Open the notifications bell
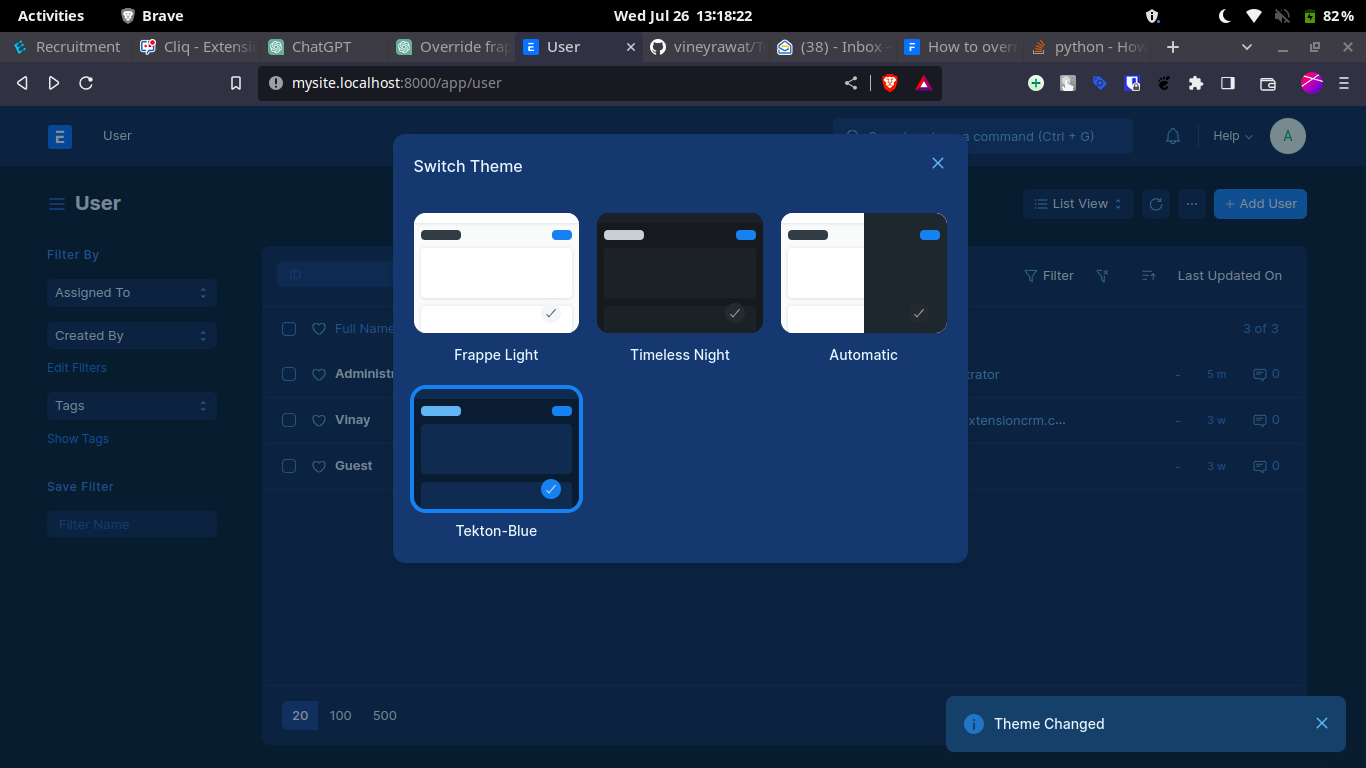 [1172, 136]
